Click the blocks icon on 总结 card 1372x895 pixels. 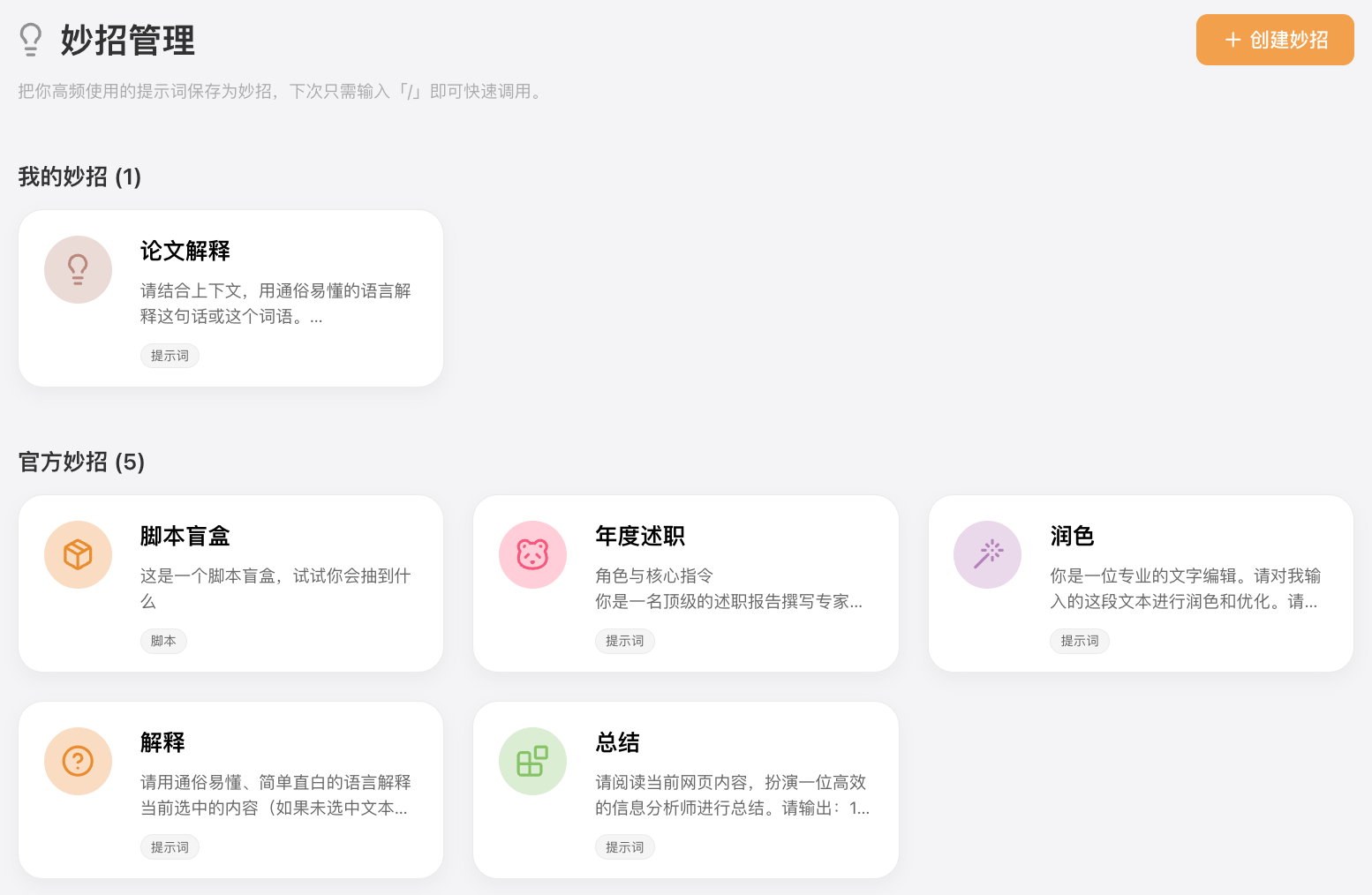pyautogui.click(x=532, y=761)
